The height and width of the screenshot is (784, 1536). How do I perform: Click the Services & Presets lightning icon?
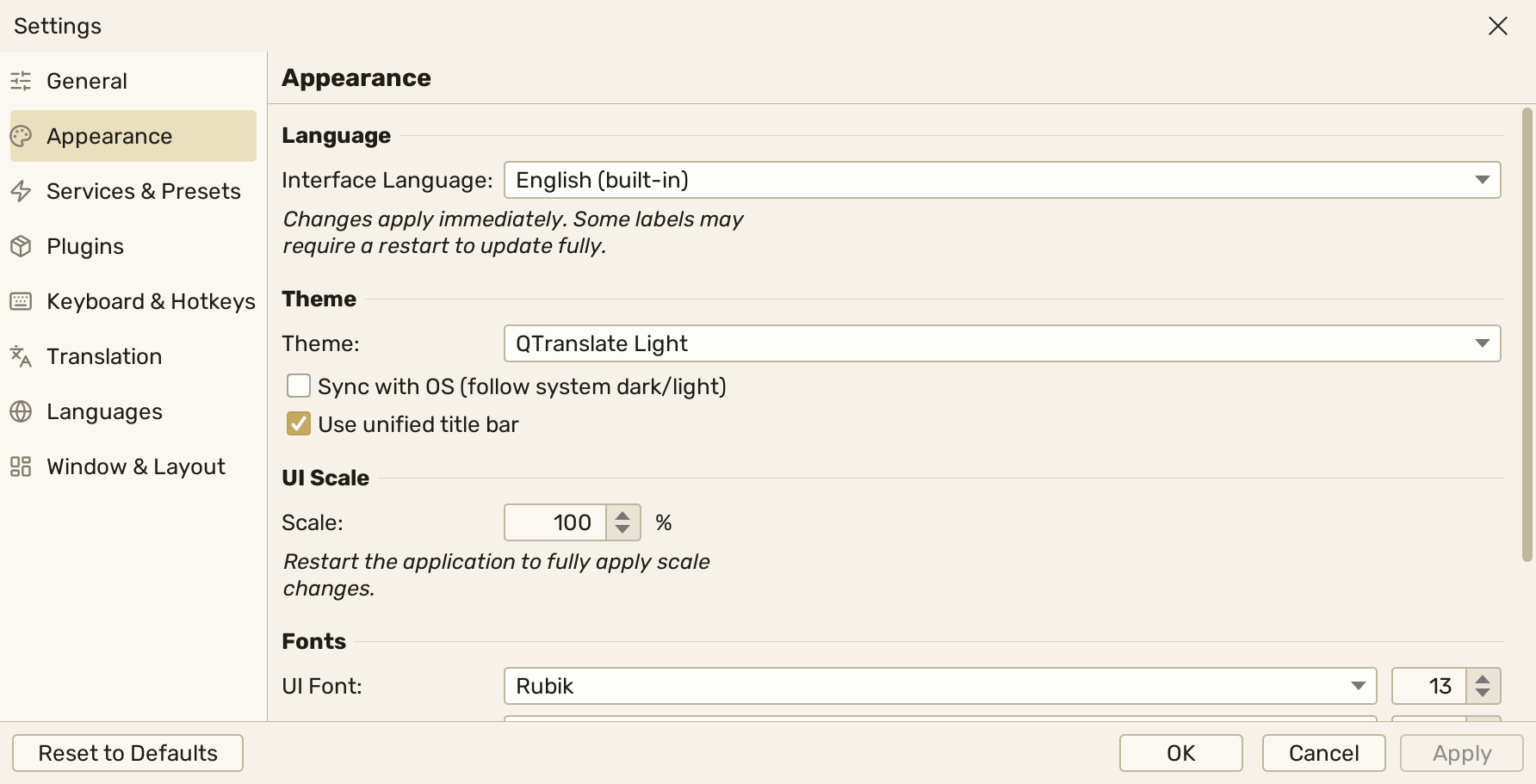click(21, 191)
